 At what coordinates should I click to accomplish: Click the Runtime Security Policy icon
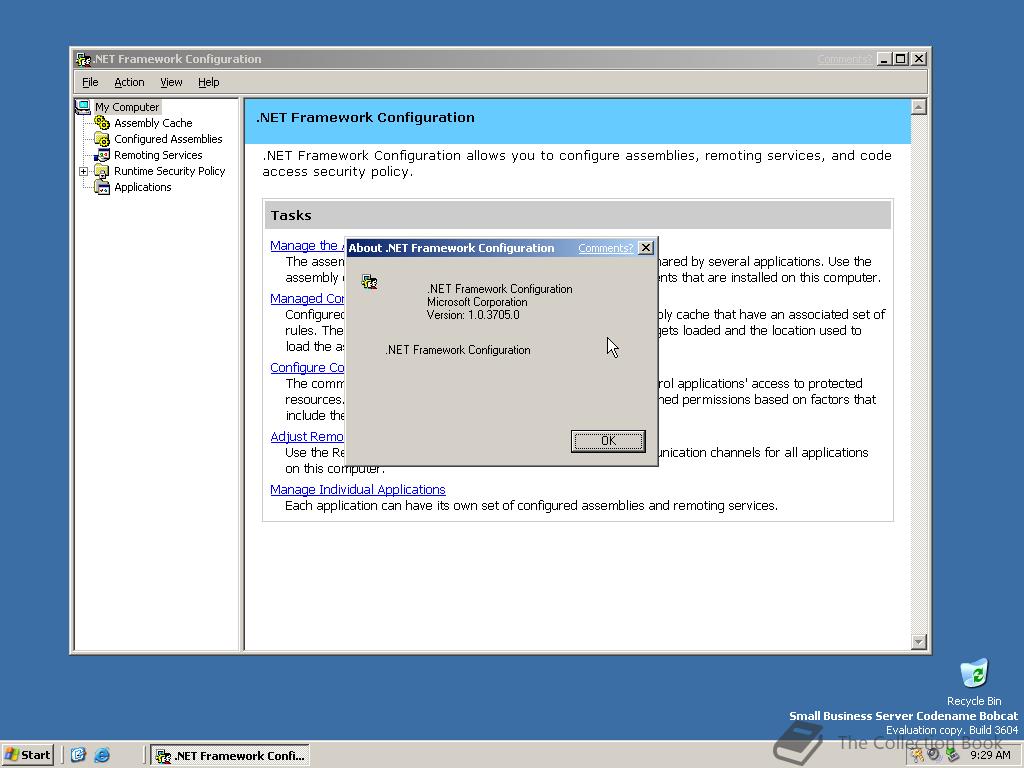tap(102, 171)
